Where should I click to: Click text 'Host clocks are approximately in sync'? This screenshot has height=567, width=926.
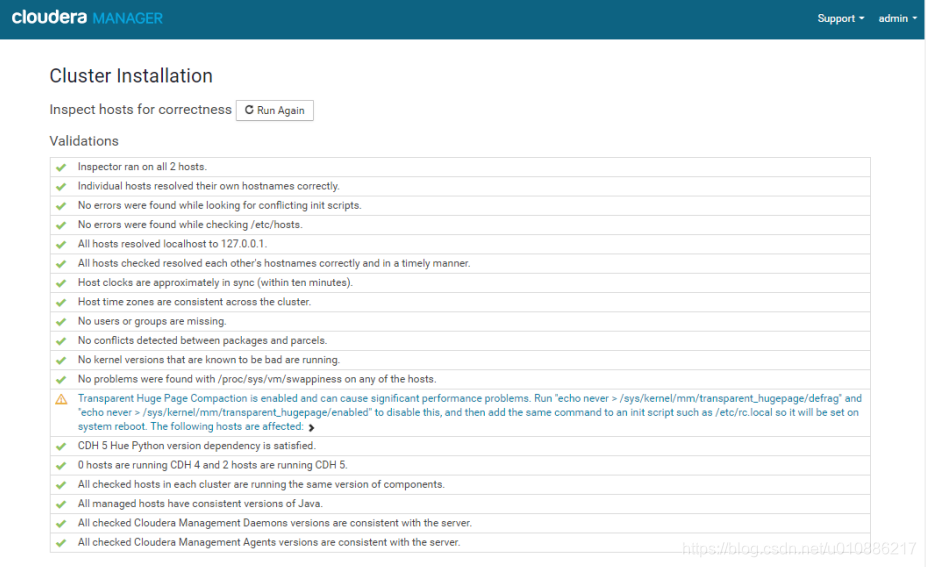(x=215, y=282)
